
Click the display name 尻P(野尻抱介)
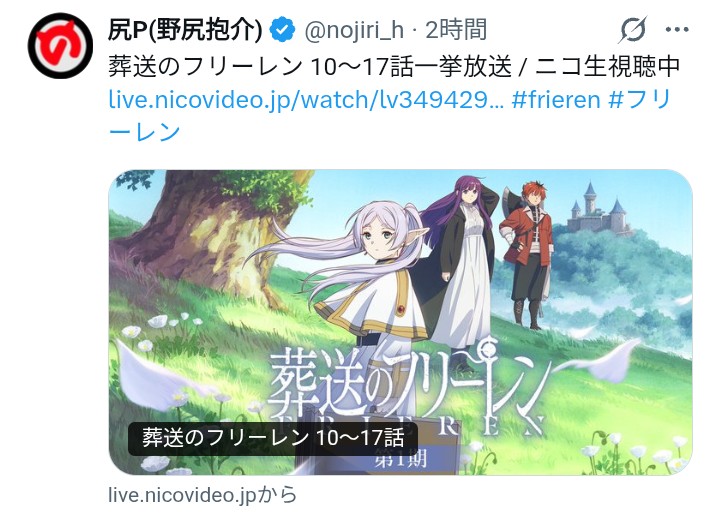[x=185, y=30]
